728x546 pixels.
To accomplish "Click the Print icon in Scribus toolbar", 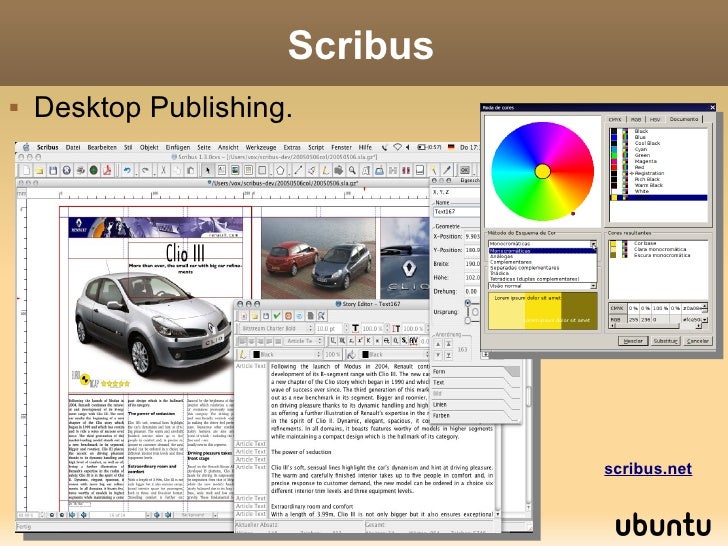I will [80, 170].
